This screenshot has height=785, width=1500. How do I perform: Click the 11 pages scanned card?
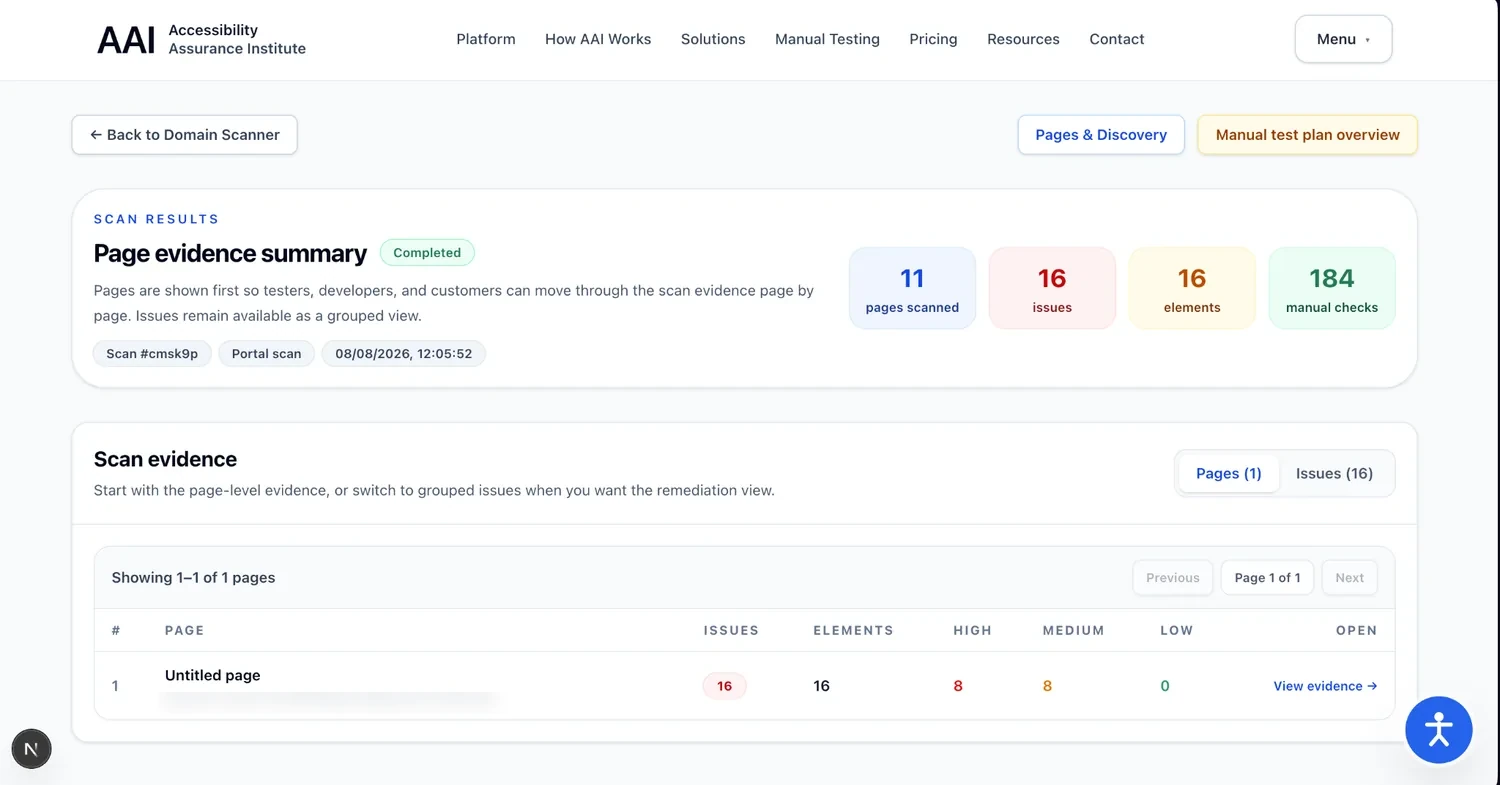tap(912, 288)
